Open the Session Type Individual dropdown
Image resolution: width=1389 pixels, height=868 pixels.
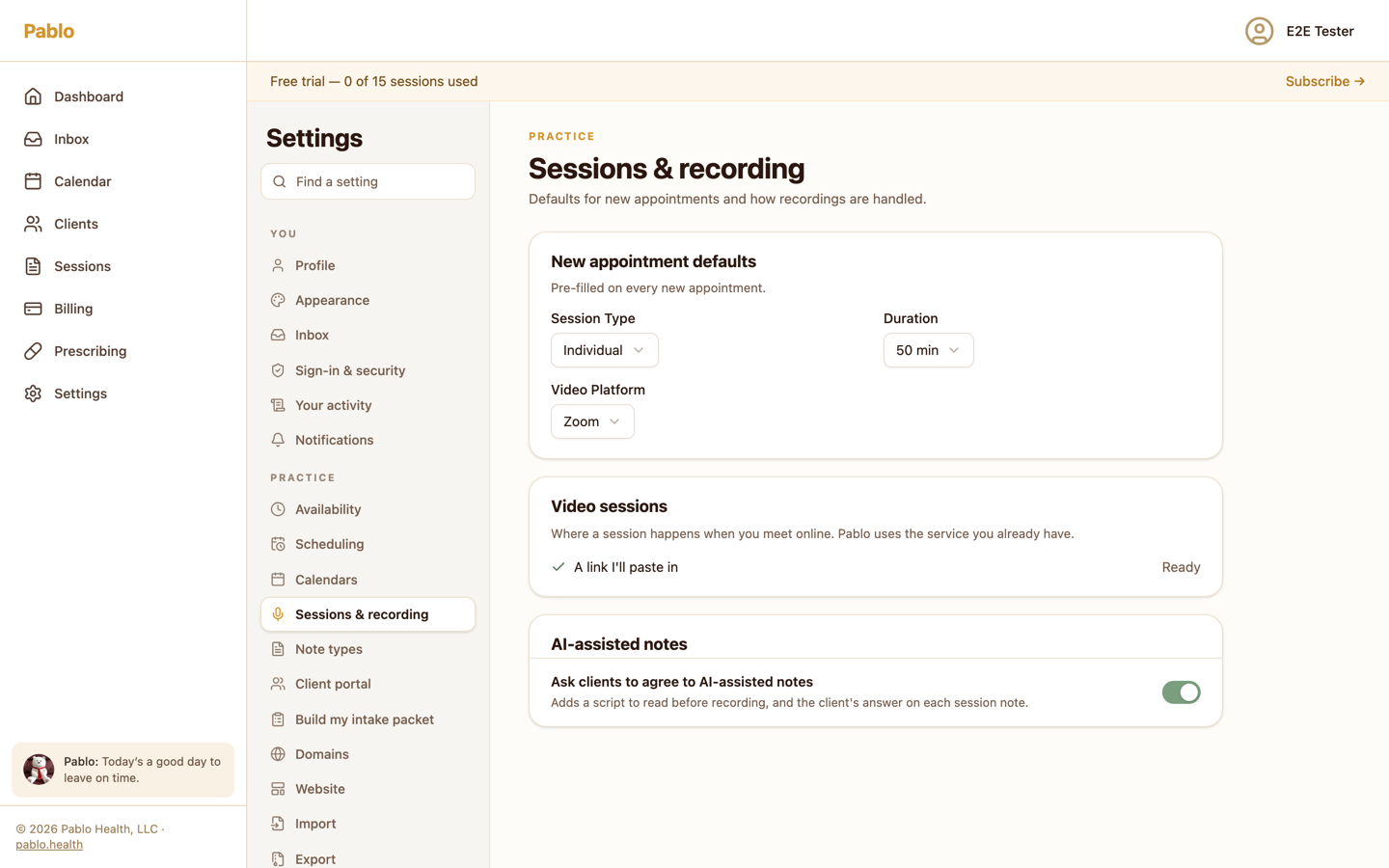tap(605, 350)
